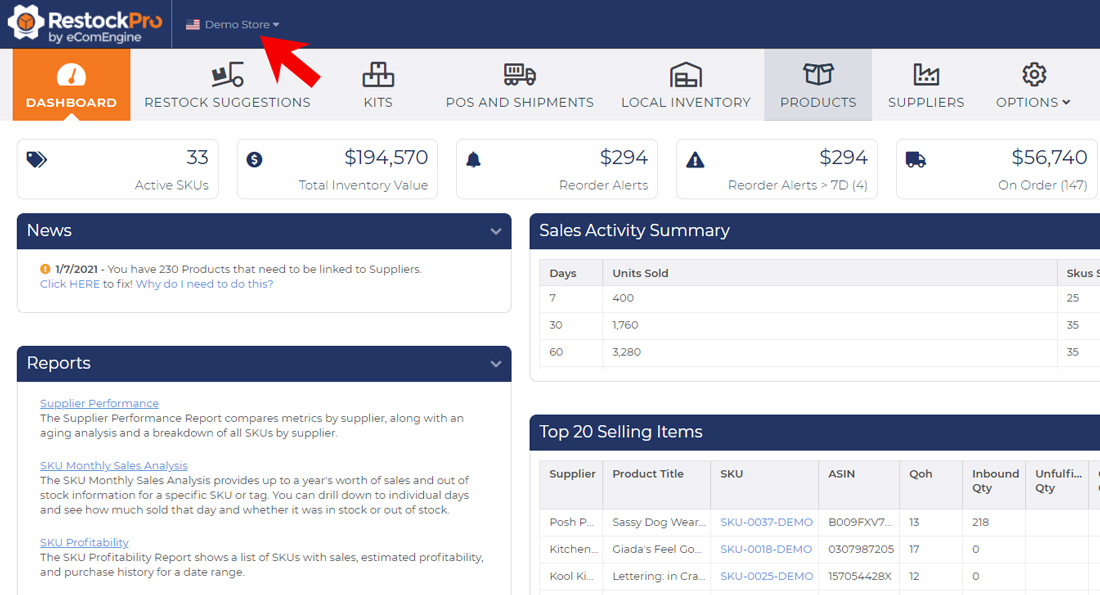Screen dimensions: 1100x595
Task: Click the Products open box icon
Action: click(x=818, y=75)
